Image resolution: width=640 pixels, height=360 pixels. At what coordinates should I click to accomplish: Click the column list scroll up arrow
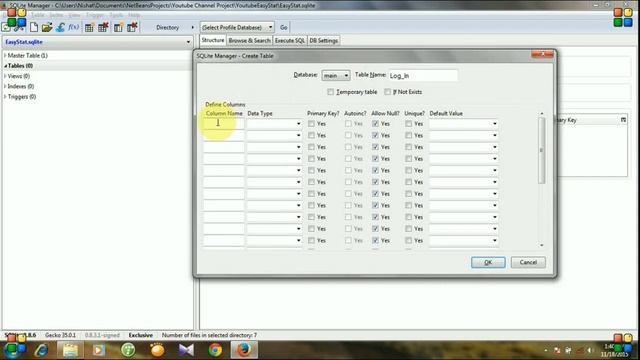click(542, 113)
